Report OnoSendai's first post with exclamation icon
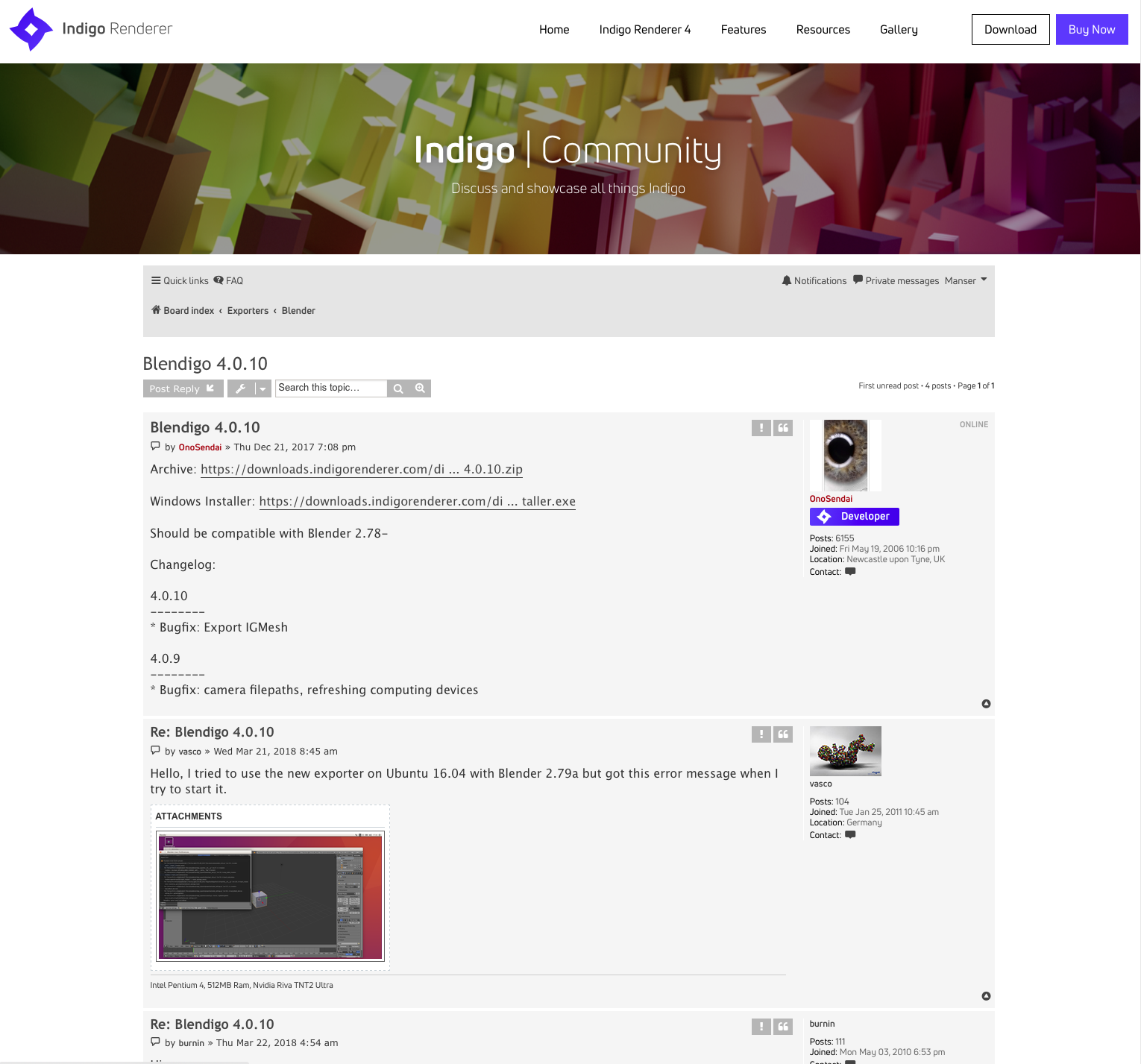Screen dimensions: 1141x1064 pos(761,428)
